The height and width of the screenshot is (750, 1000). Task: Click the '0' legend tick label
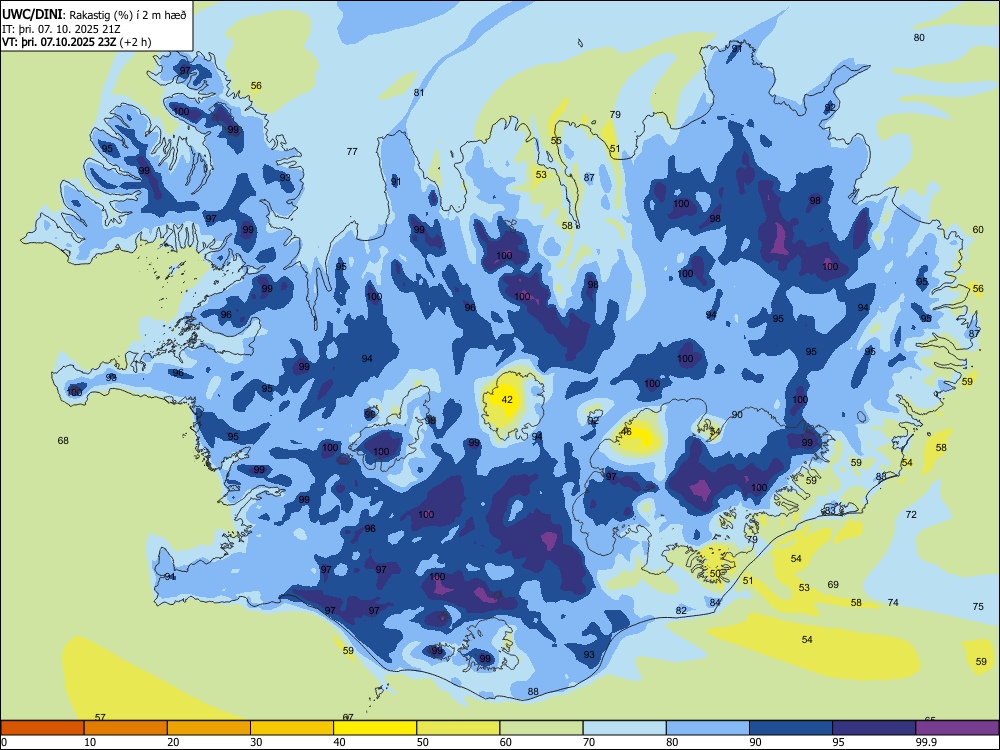point(4,742)
